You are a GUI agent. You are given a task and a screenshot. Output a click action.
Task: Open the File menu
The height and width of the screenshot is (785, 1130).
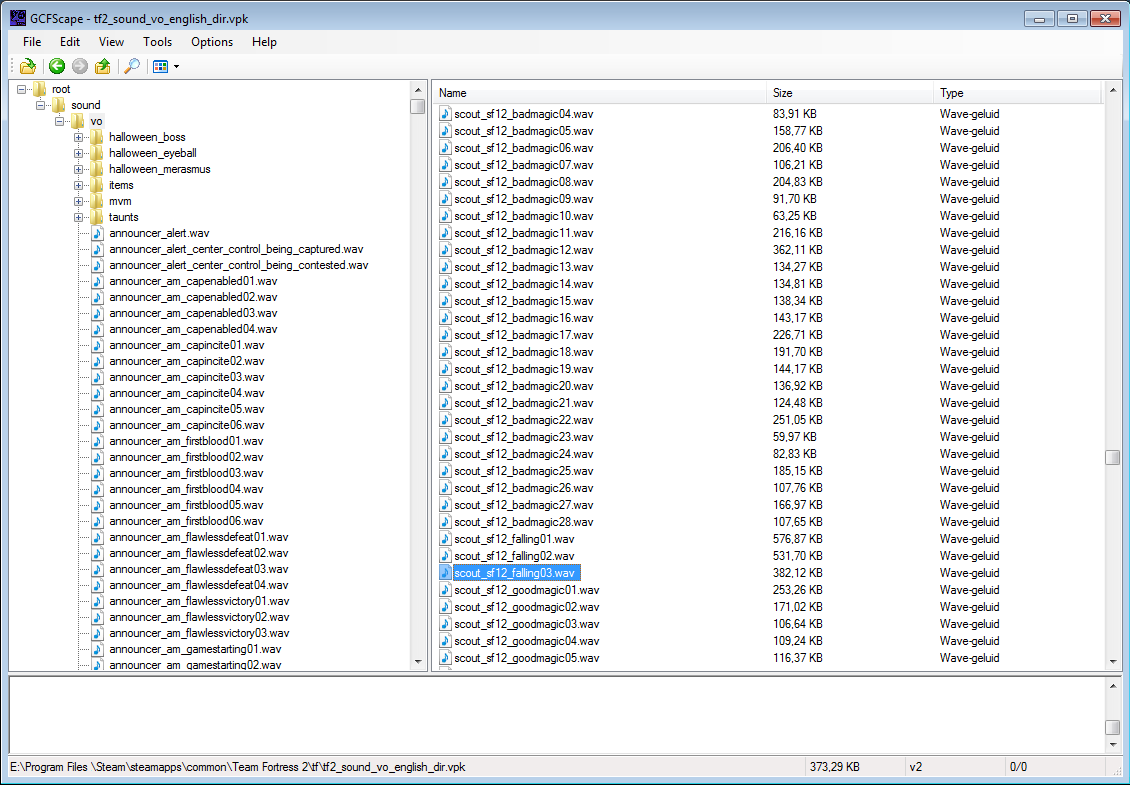point(32,42)
